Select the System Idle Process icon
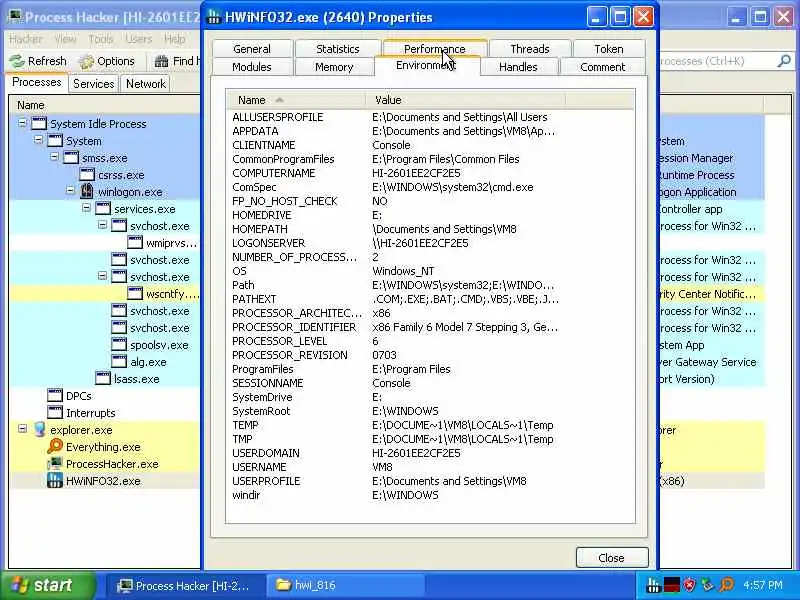Image resolution: width=800 pixels, height=600 pixels. pyautogui.click(x=39, y=124)
